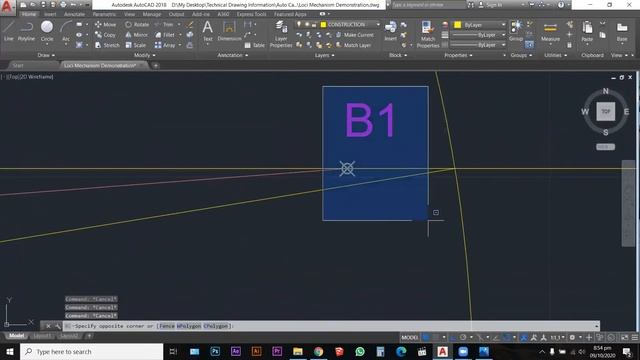Expand the Draw panel
The height and width of the screenshot is (360, 640).
[46, 55]
